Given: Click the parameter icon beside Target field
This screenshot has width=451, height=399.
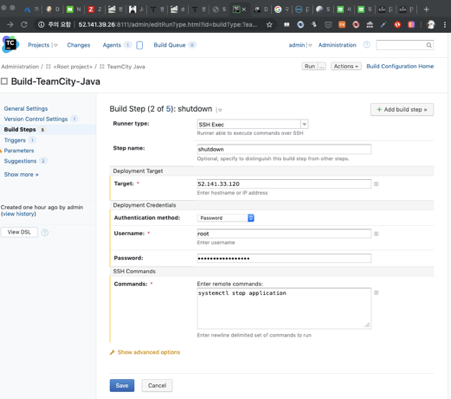Looking at the screenshot, I should (376, 184).
